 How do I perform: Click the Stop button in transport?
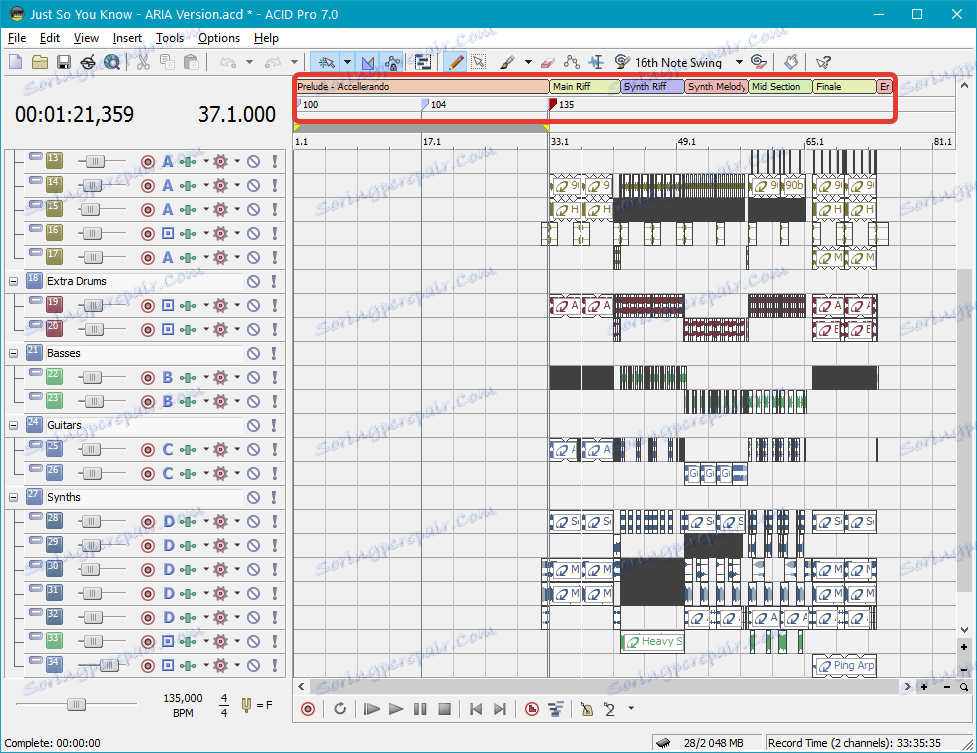click(x=444, y=709)
